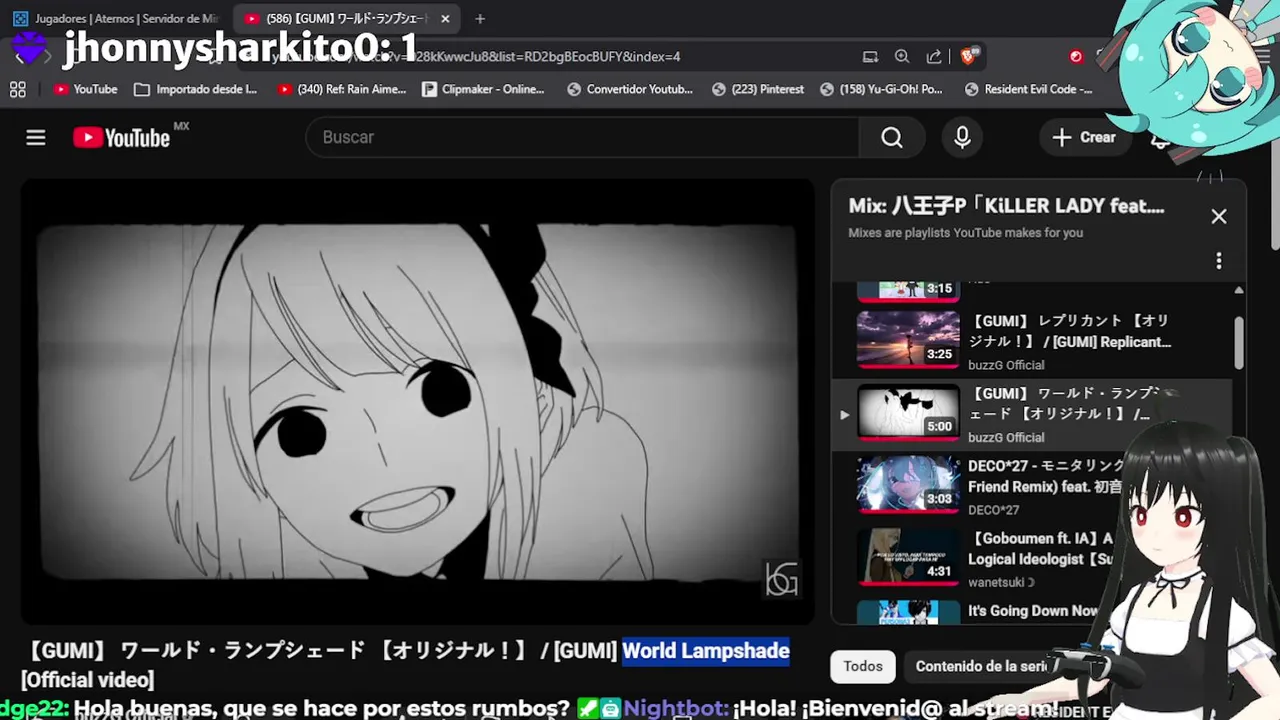The image size is (1280, 720).
Task: Open the 3:25 Replicant thumbnail
Action: tap(908, 340)
